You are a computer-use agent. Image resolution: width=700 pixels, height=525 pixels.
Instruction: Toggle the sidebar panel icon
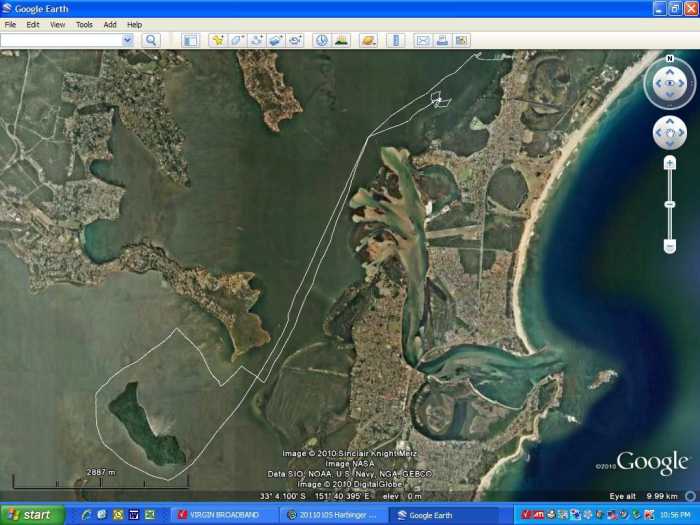click(x=190, y=40)
